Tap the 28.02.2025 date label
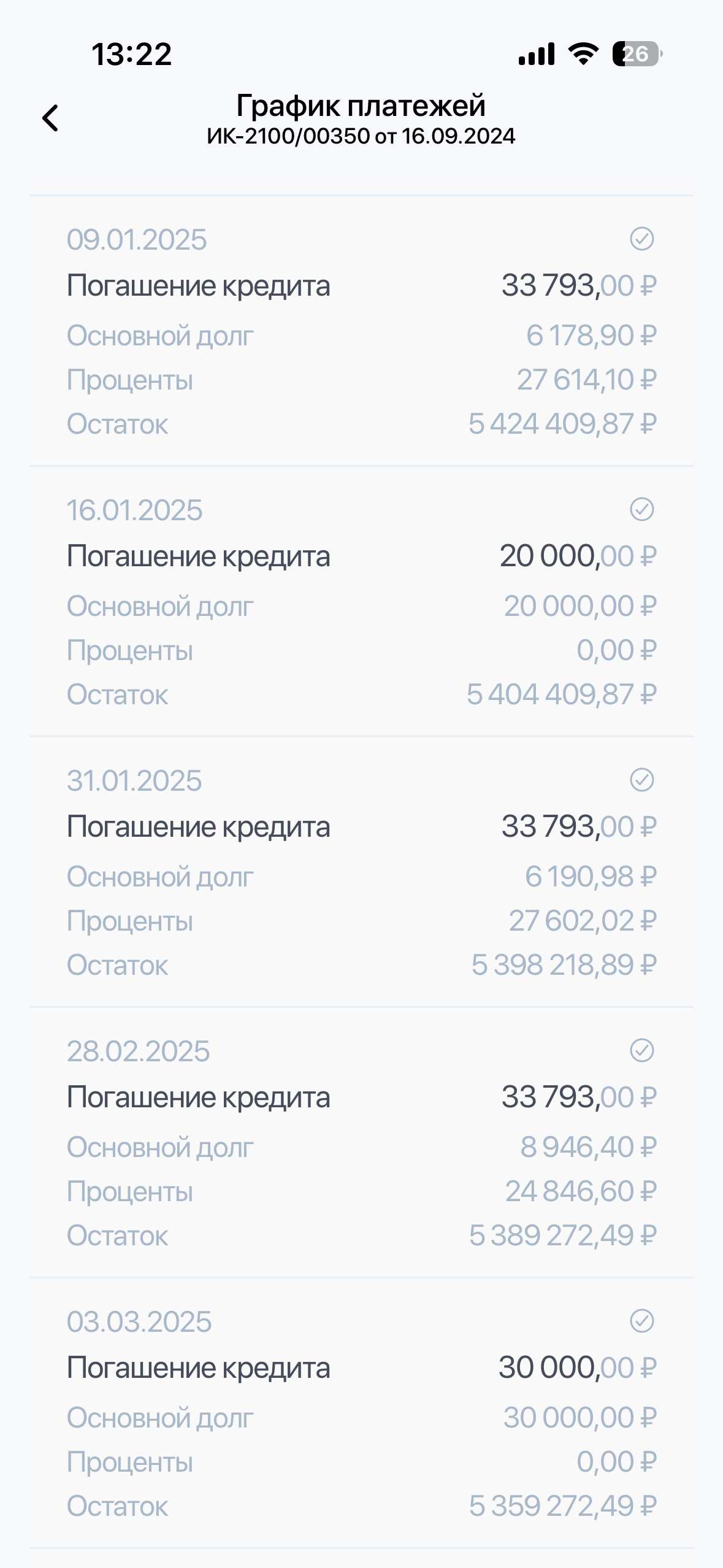The image size is (723, 1568). [138, 1051]
